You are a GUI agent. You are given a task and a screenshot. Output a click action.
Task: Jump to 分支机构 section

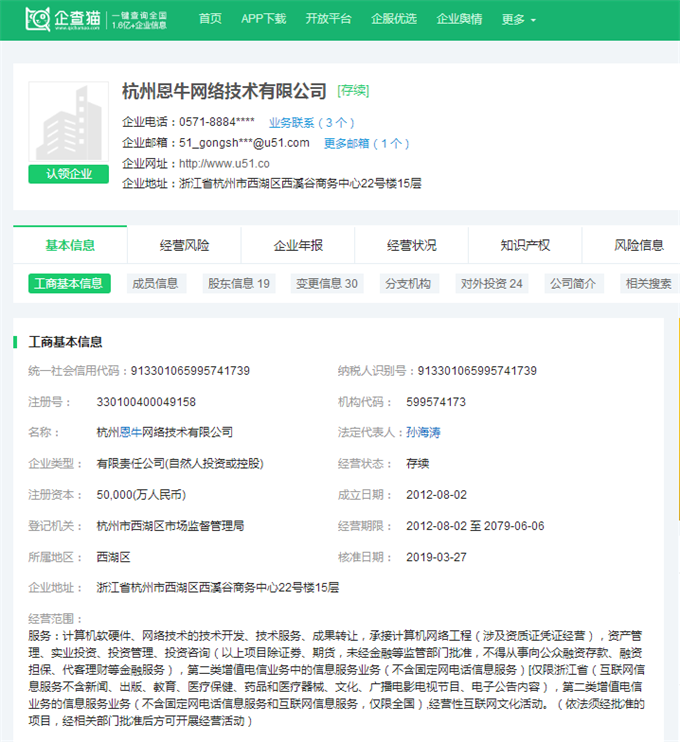coord(409,283)
